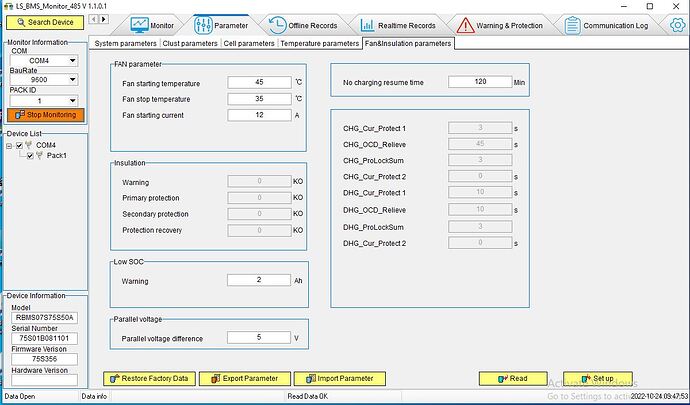Click the DHG_Cur_Protect 1 value field
This screenshot has width=690, height=405.
click(x=480, y=192)
